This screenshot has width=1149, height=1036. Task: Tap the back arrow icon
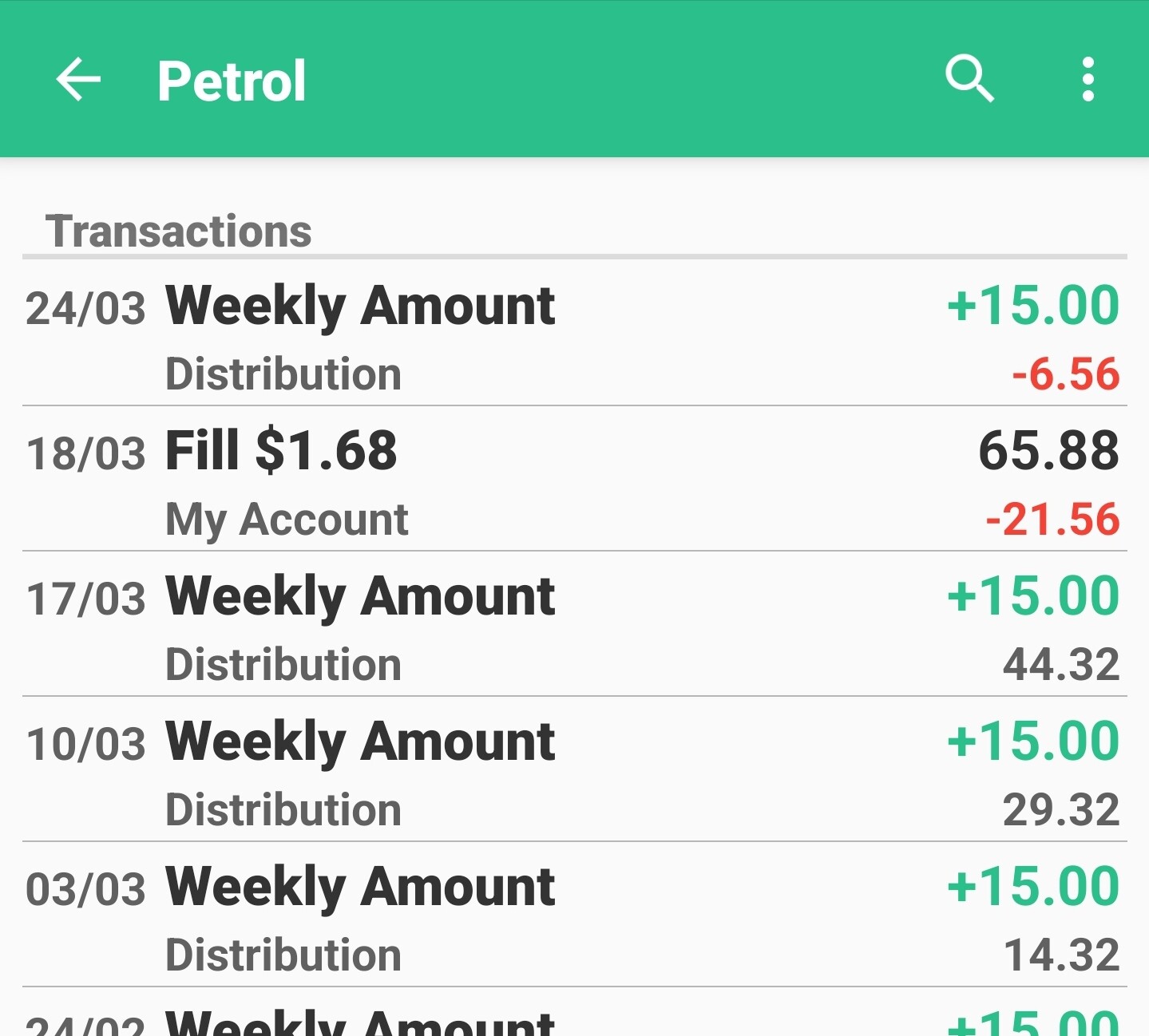(78, 79)
